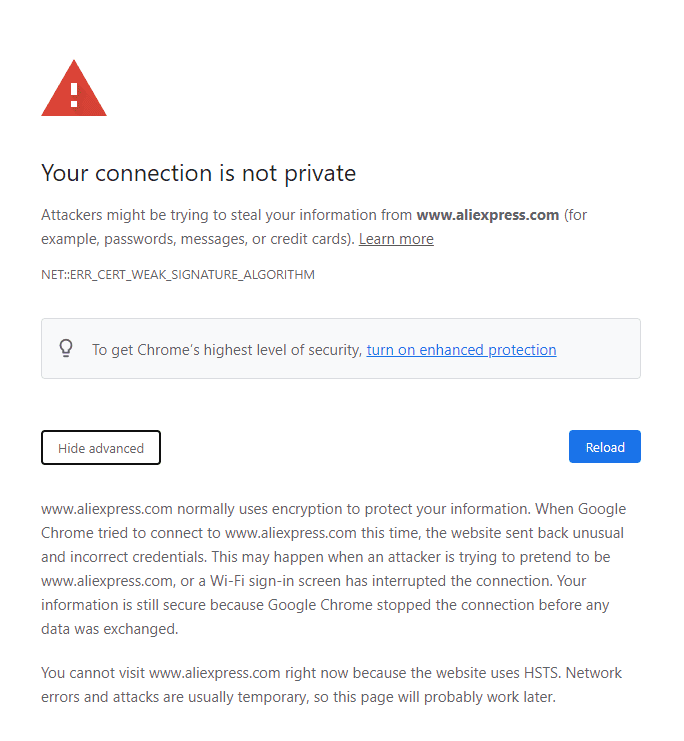Image resolution: width=684 pixels, height=741 pixels.
Task: Click the bold www.aliexpress.com domain name
Action: [x=487, y=215]
